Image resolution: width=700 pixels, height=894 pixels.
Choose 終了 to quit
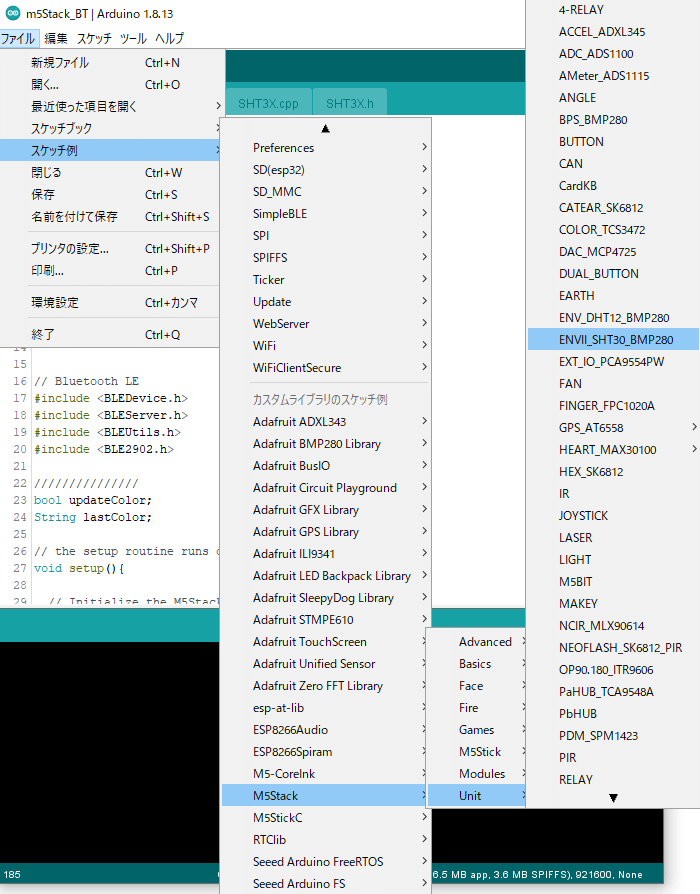tap(109, 335)
